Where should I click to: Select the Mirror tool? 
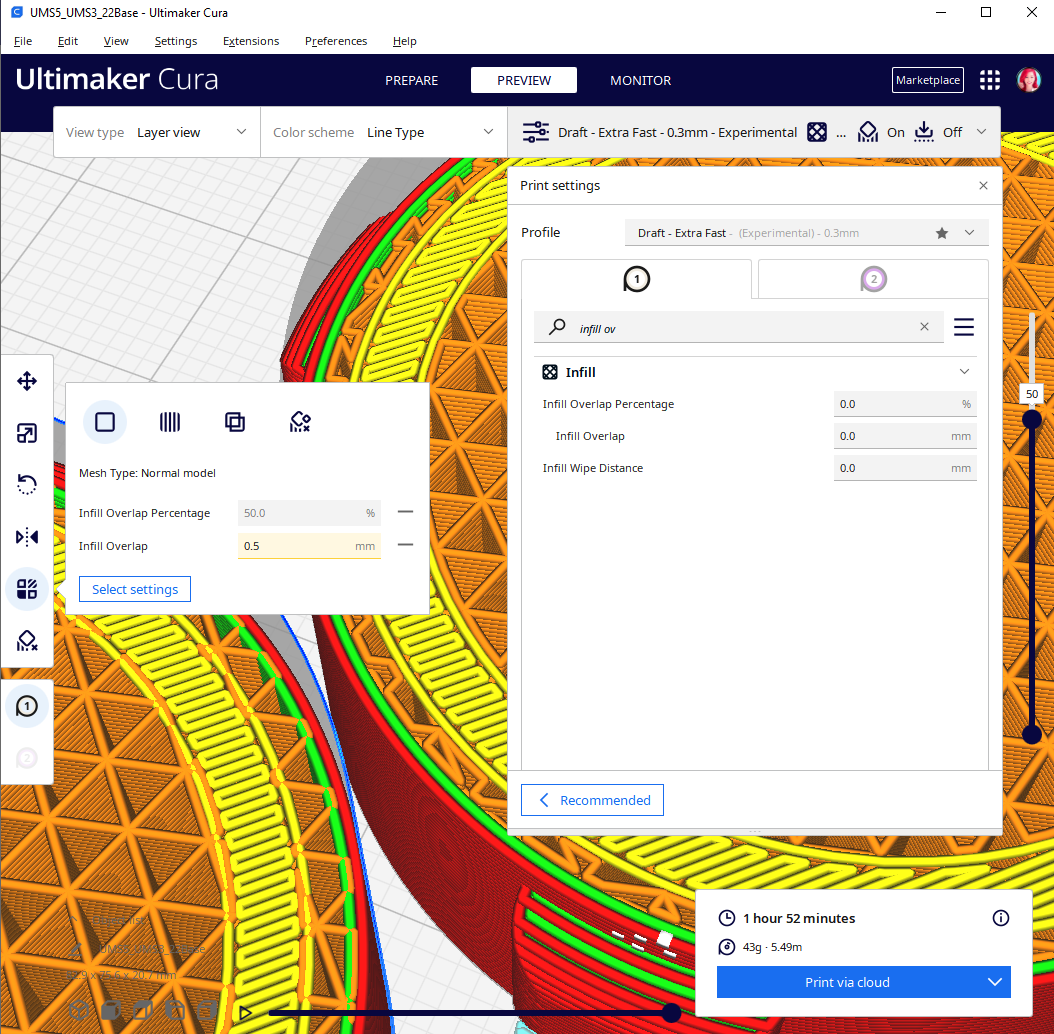27,537
